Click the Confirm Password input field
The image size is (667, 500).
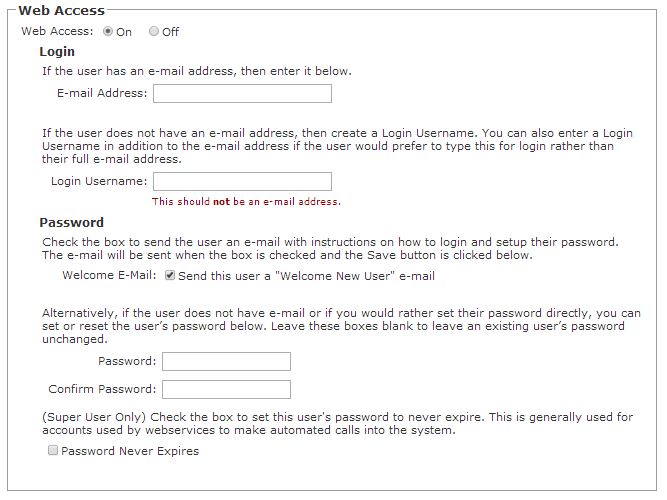[226, 390]
